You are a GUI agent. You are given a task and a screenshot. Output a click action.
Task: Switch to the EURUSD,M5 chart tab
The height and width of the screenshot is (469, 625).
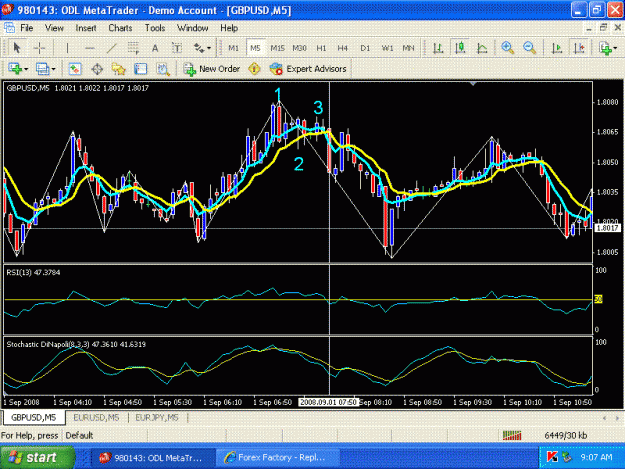pyautogui.click(x=96, y=418)
